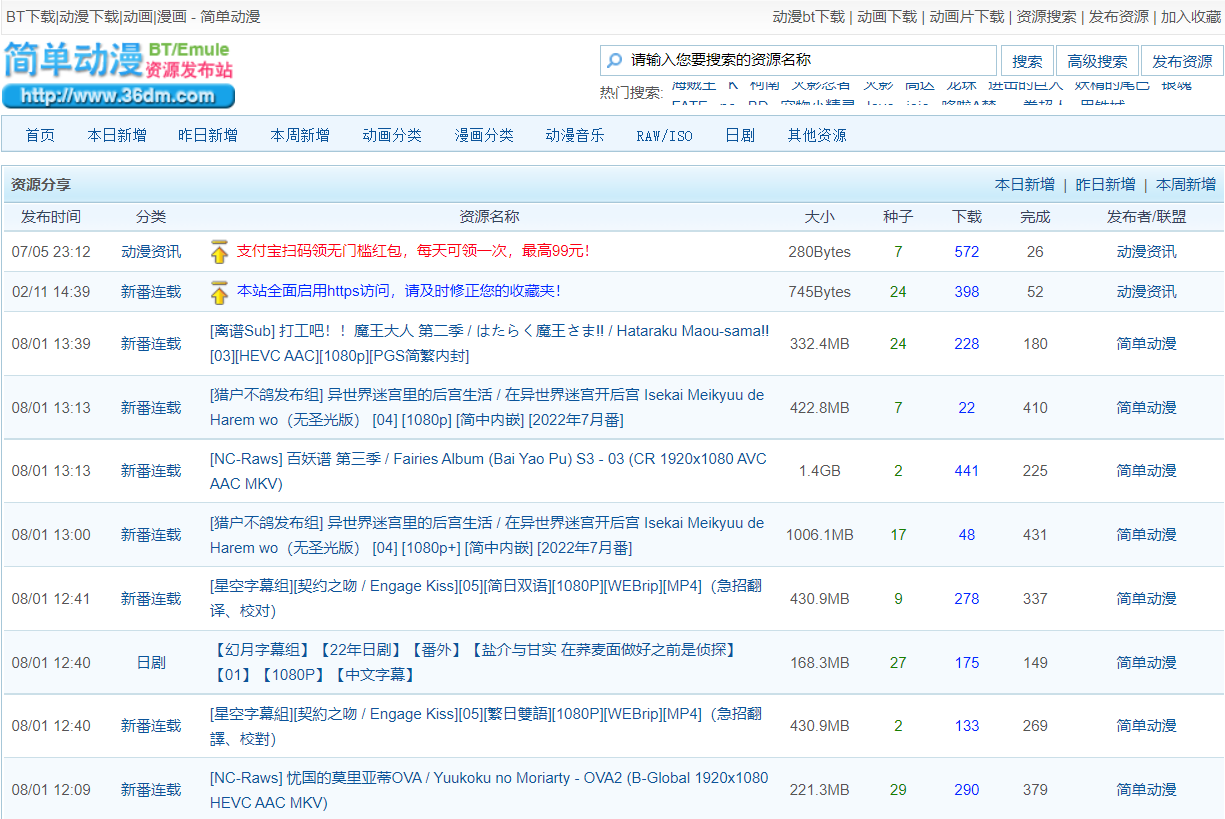This screenshot has width=1225, height=819.
Task: Click the 发布资源 button
Action: point(1181,61)
